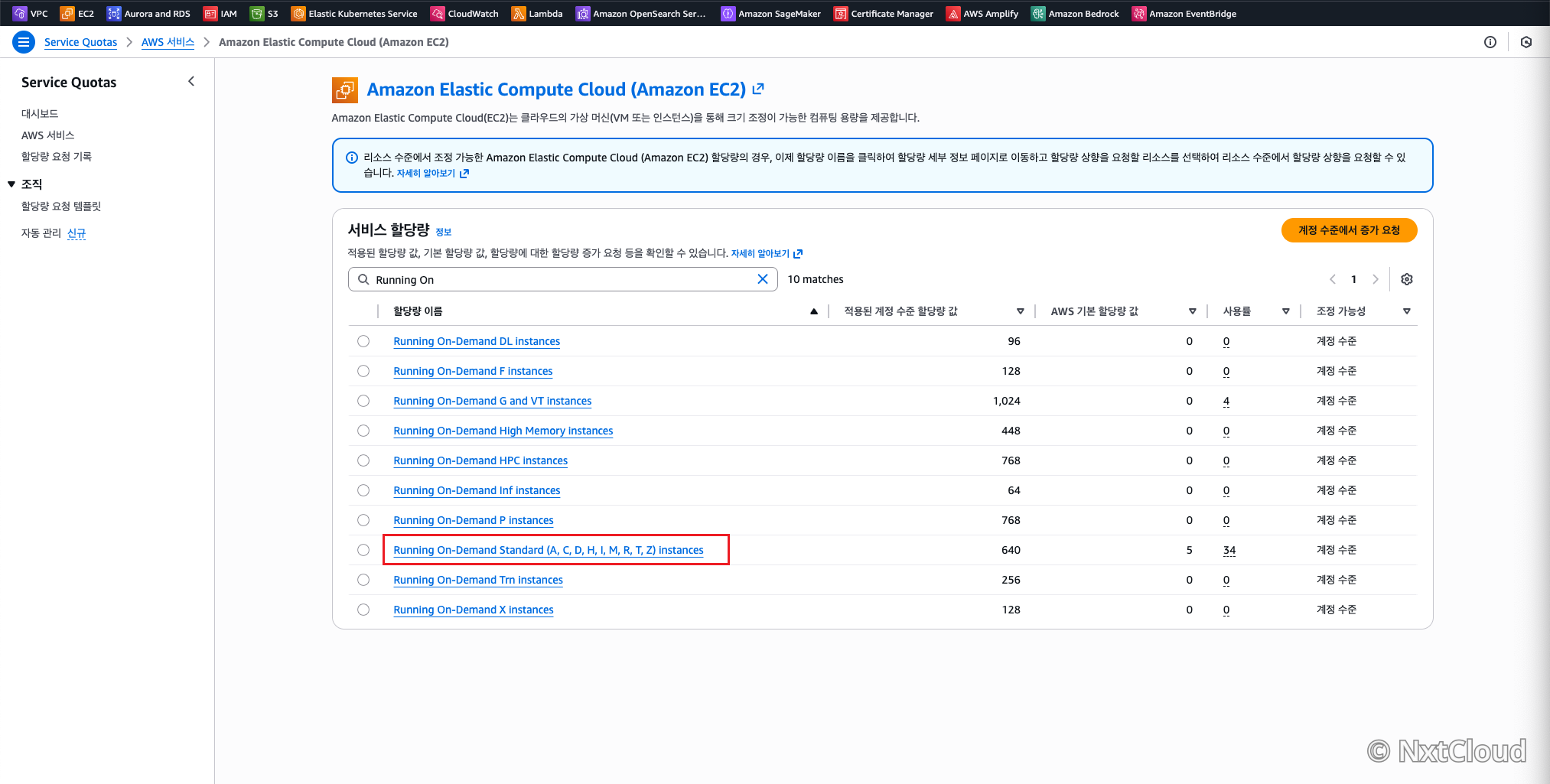Open the info panel icon
1550x784 pixels.
click(x=1490, y=42)
